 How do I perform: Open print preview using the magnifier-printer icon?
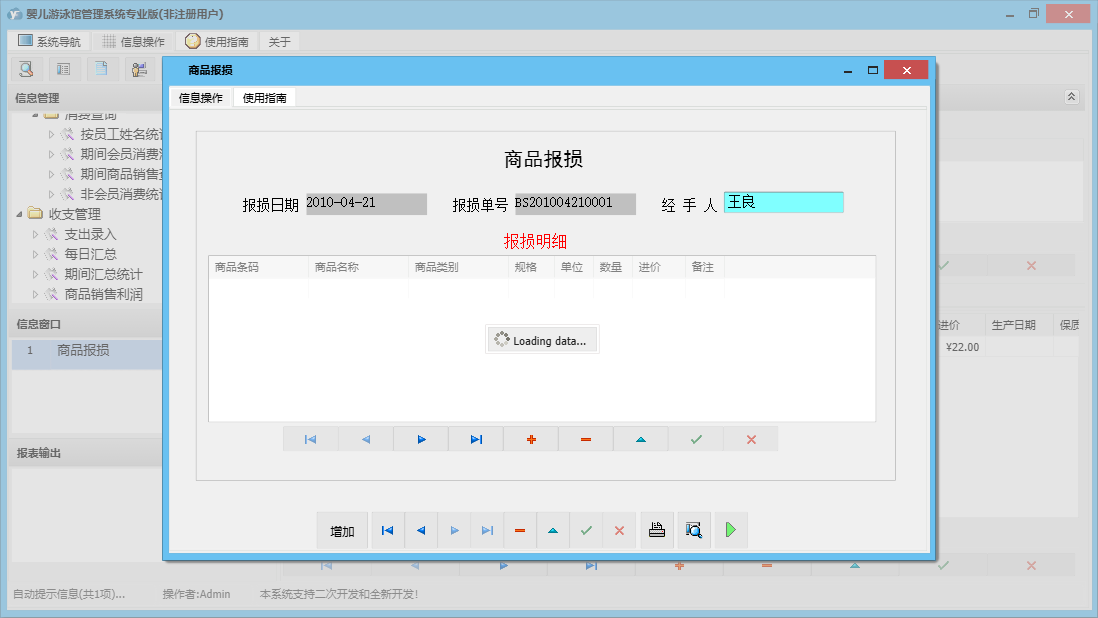coord(693,530)
